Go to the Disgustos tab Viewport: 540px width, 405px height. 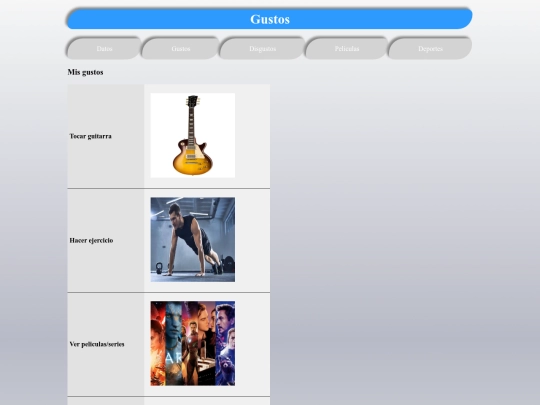(x=262, y=49)
